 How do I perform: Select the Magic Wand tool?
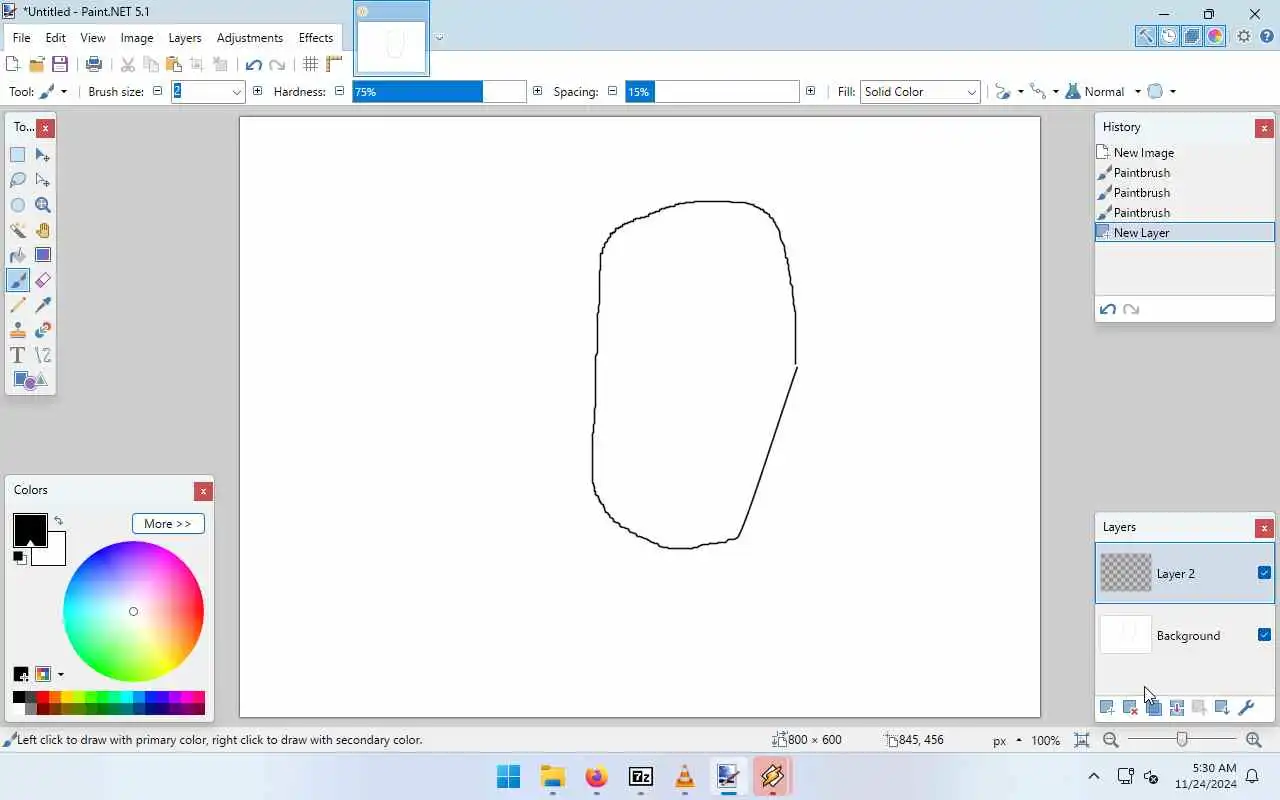18,230
